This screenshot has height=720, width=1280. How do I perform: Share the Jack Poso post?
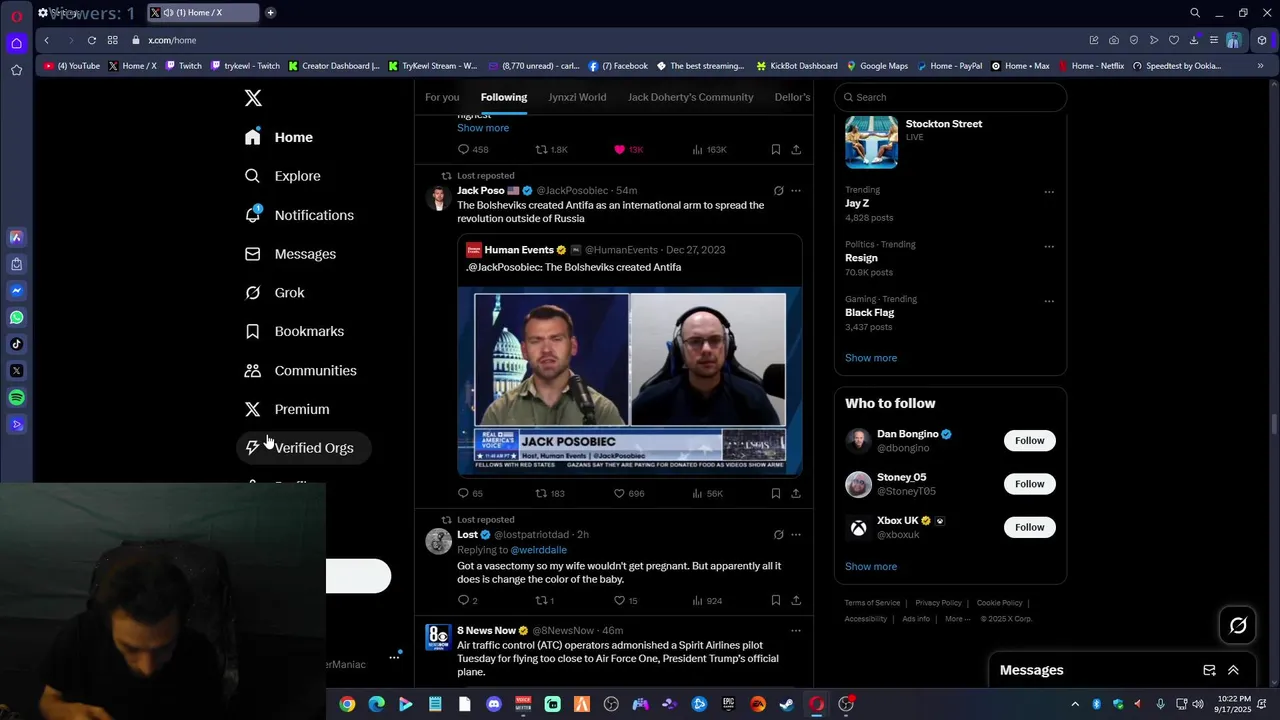click(x=796, y=493)
